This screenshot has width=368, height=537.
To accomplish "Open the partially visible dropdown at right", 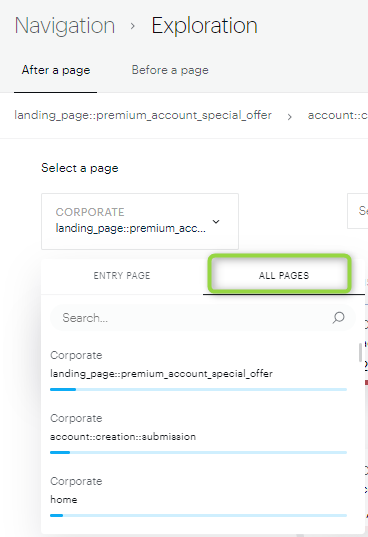I will 358,211.
